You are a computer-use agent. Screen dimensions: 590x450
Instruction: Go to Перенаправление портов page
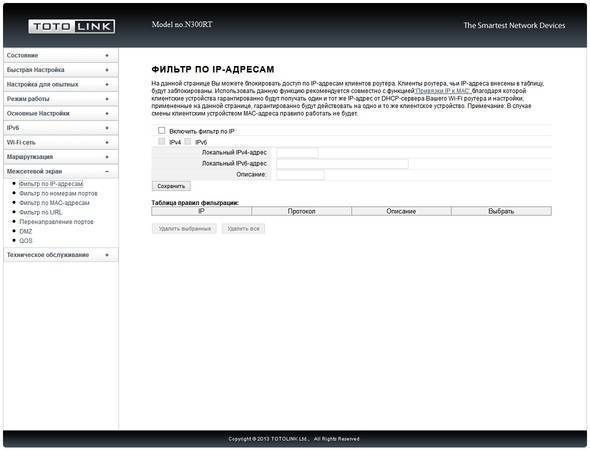(x=56, y=222)
